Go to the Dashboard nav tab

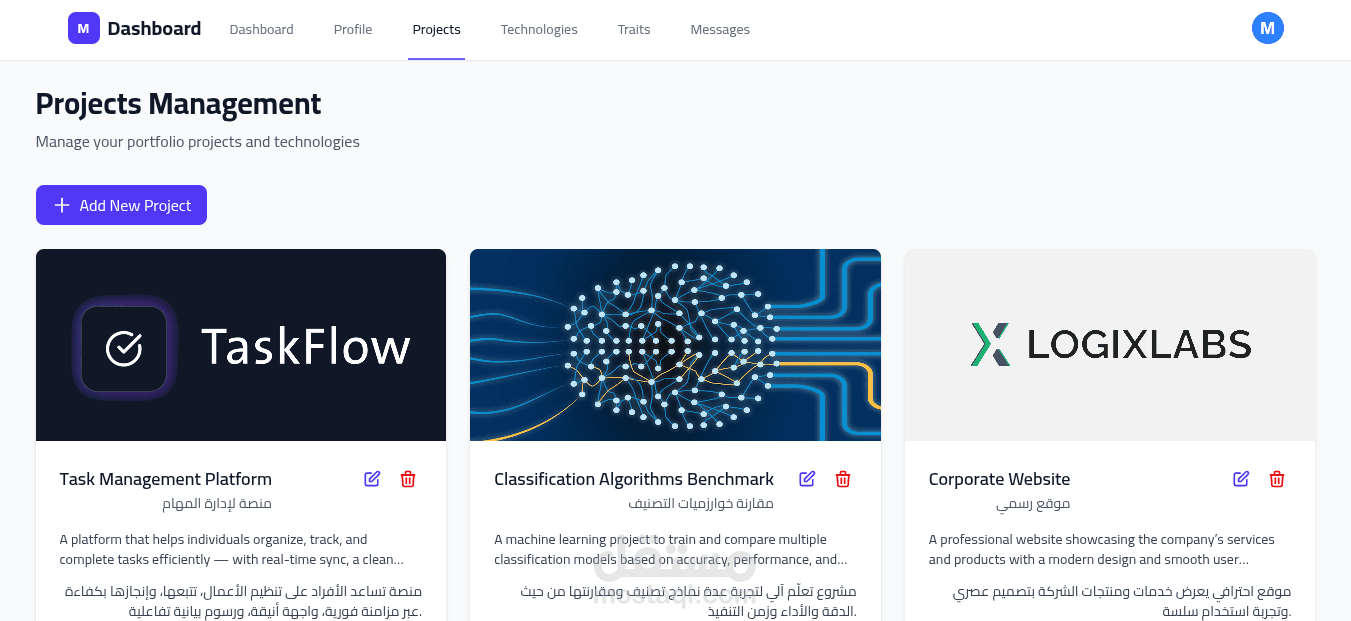click(x=261, y=30)
